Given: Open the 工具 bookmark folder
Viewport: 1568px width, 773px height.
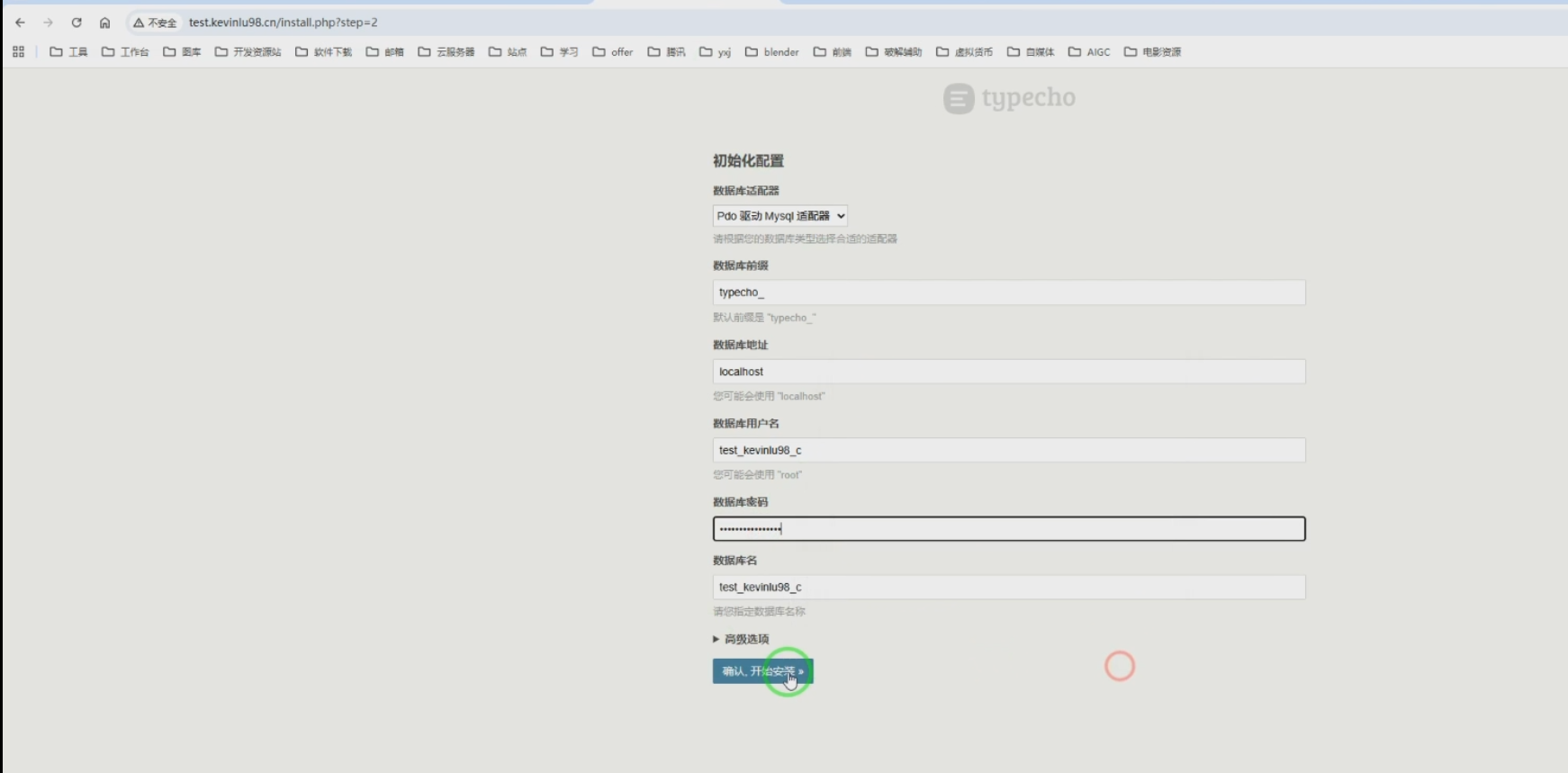Looking at the screenshot, I should (x=68, y=52).
